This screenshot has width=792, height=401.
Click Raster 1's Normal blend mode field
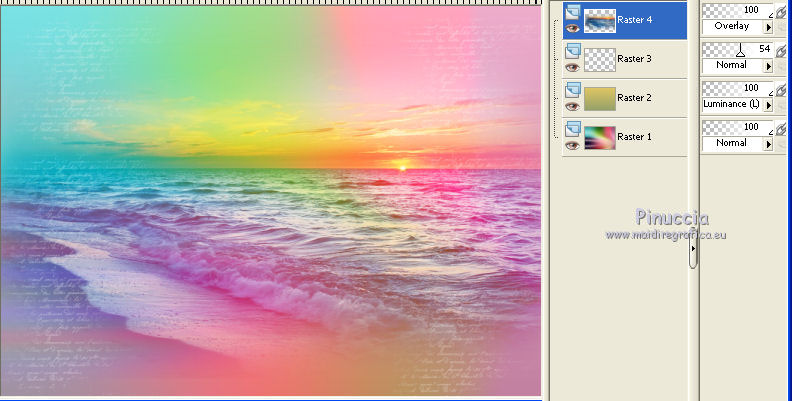click(732, 143)
